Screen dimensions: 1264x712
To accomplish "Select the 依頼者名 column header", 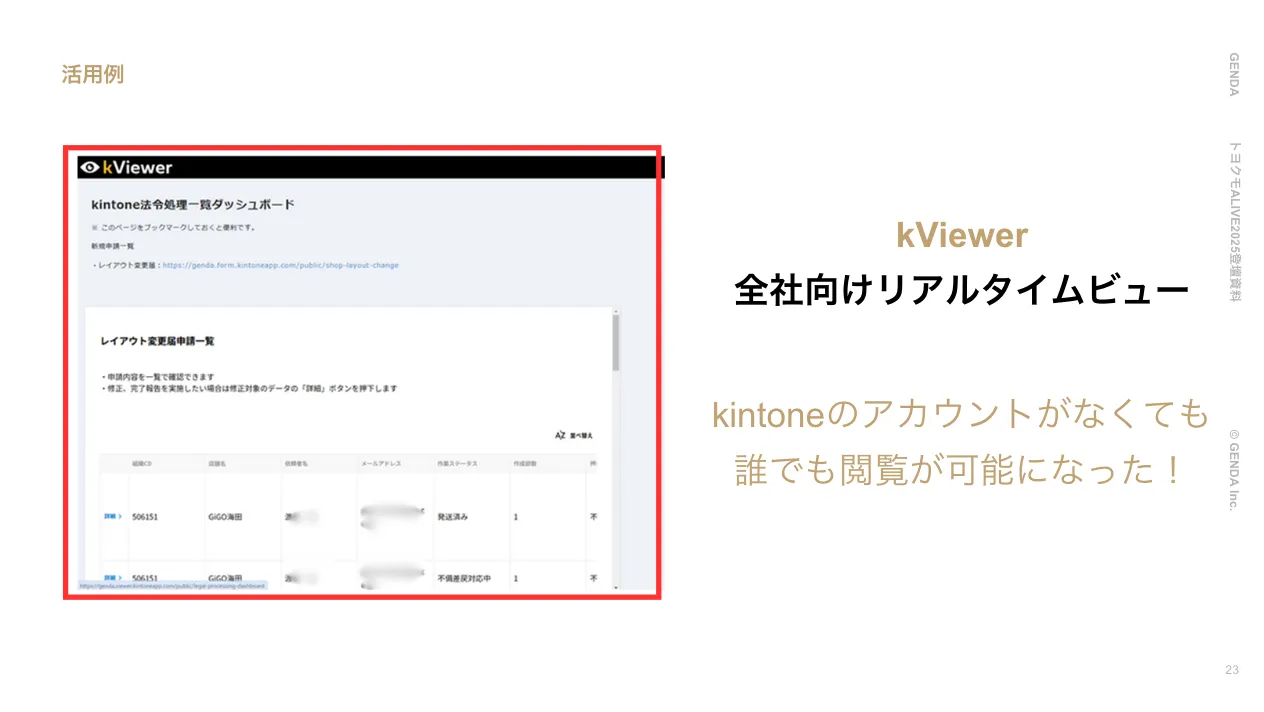I will click(x=298, y=464).
